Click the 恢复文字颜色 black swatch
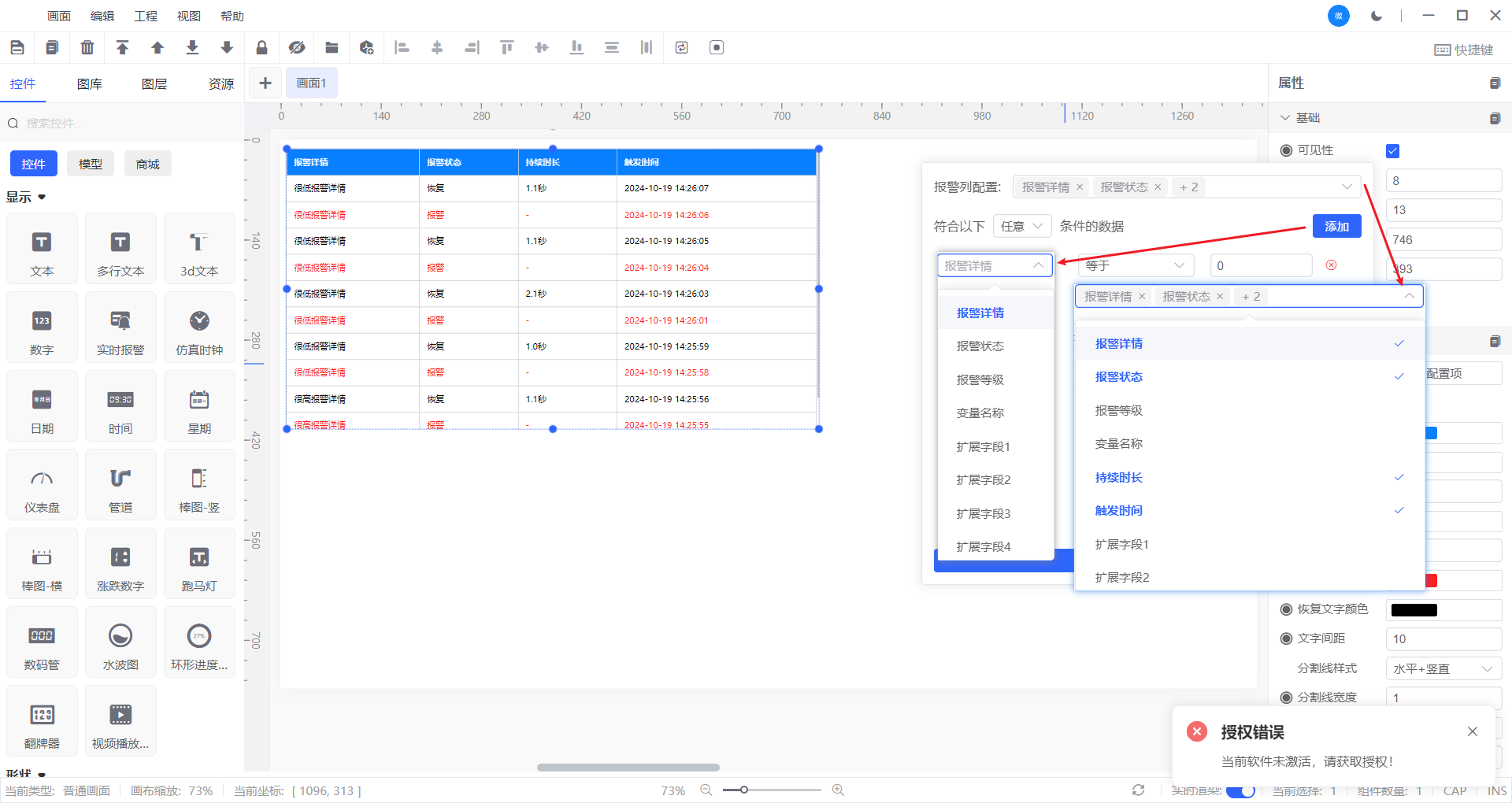 [x=1414, y=609]
